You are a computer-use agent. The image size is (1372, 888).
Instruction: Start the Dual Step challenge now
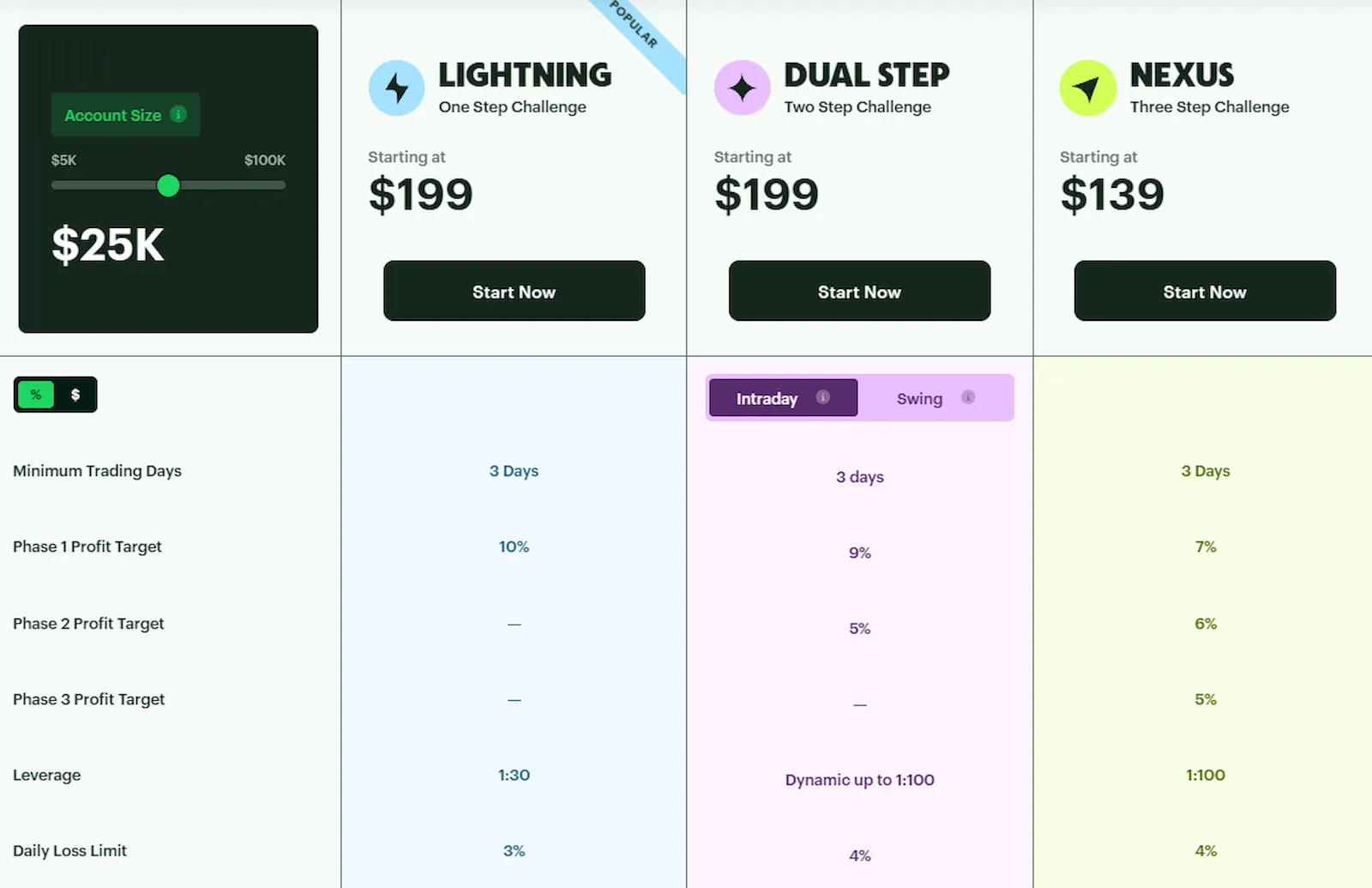pyautogui.click(x=859, y=291)
